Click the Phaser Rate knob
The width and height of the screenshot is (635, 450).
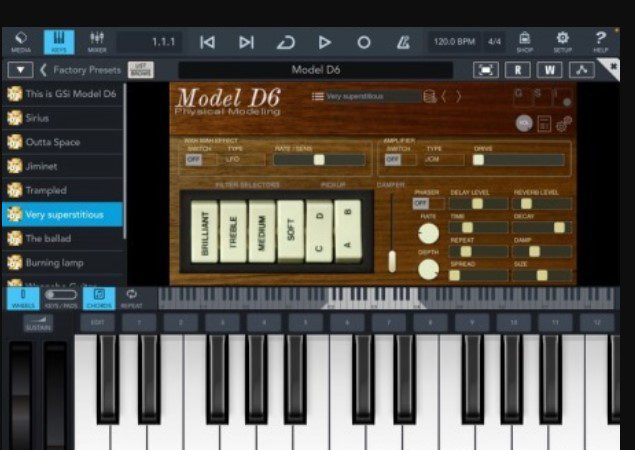point(428,233)
